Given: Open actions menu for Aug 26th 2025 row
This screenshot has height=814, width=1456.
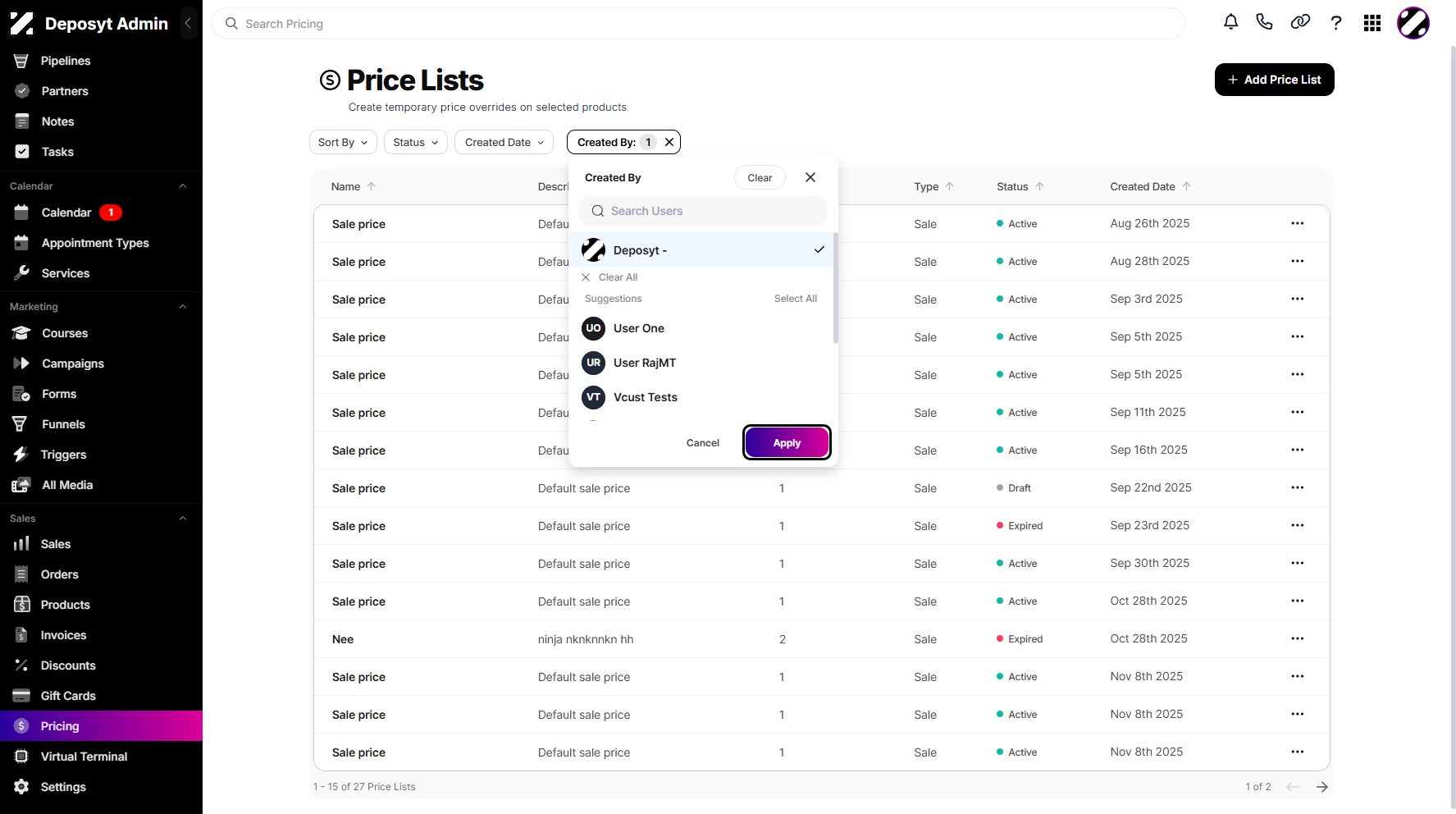Looking at the screenshot, I should [1298, 223].
